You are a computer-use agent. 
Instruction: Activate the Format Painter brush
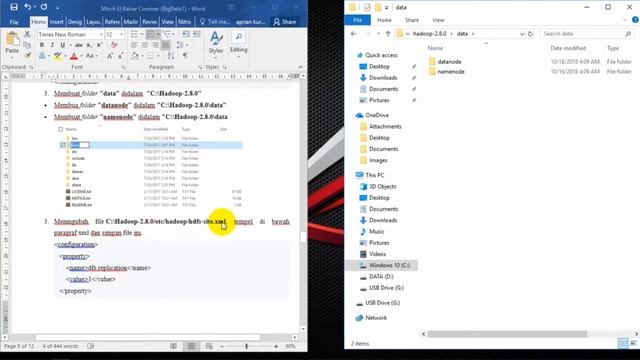[27, 56]
